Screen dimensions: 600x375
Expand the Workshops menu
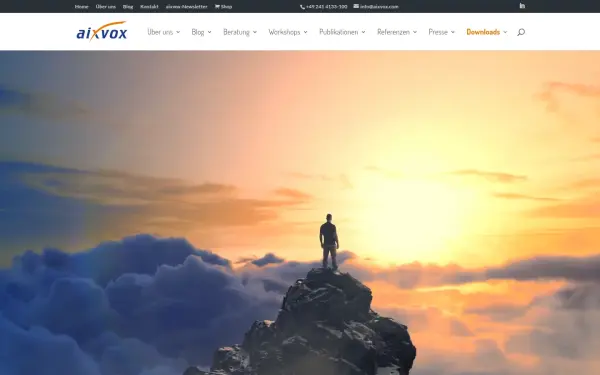pyautogui.click(x=288, y=32)
